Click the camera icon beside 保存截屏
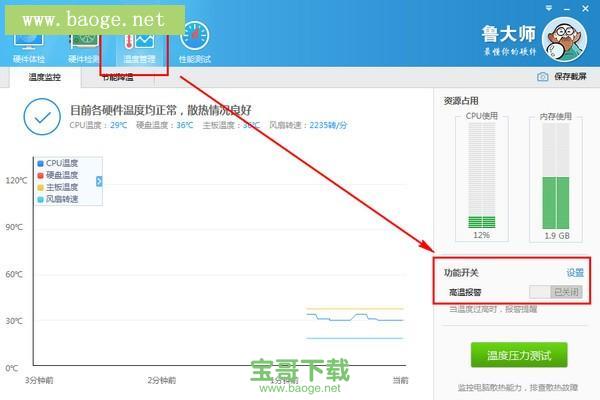 [x=542, y=77]
